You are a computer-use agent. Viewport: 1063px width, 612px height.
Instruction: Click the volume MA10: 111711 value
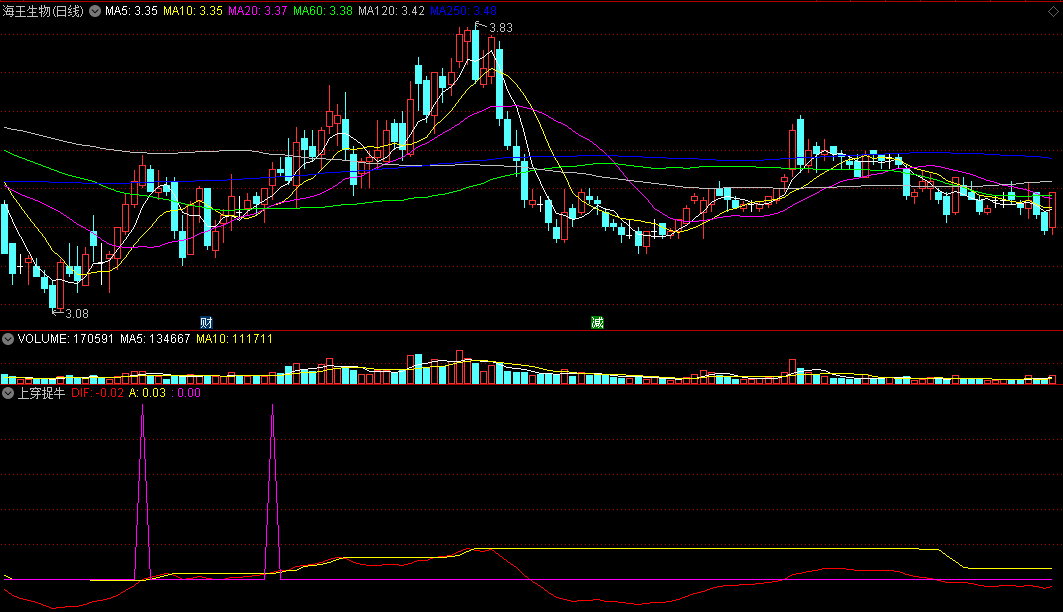click(235, 339)
